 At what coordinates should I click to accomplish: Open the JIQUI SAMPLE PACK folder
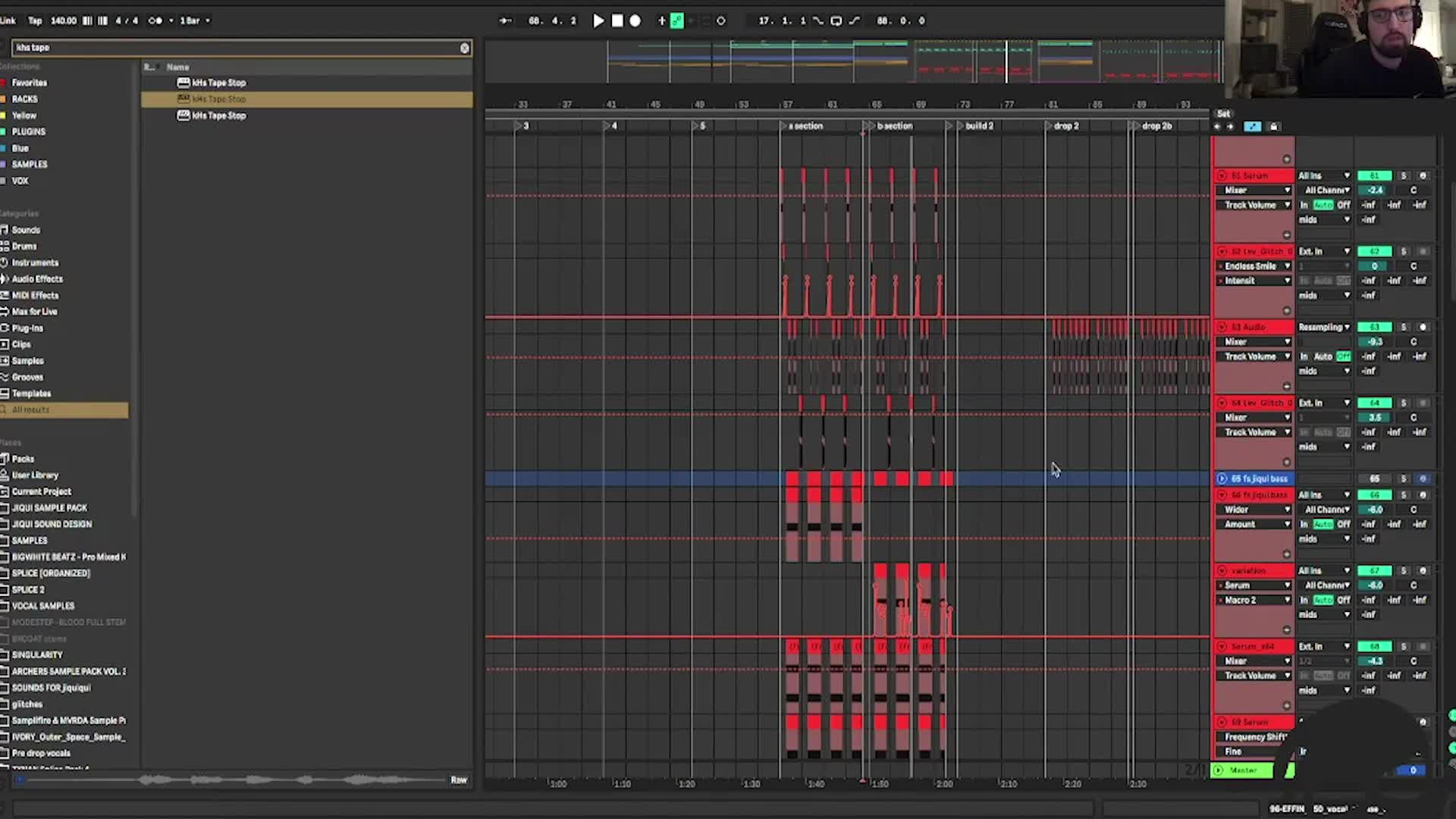pyautogui.click(x=49, y=508)
